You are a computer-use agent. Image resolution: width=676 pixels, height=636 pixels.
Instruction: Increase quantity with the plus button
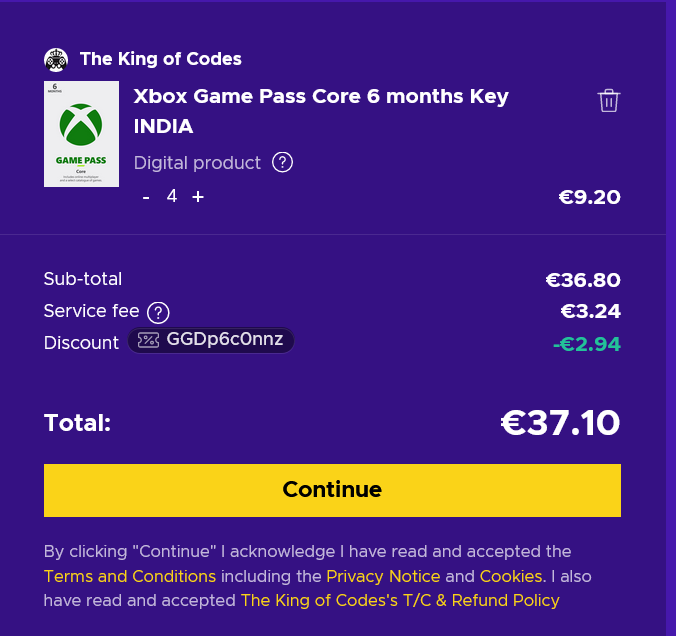coord(198,197)
